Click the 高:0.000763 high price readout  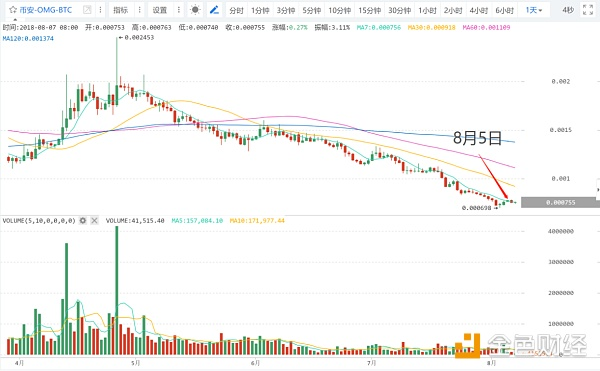152,28
